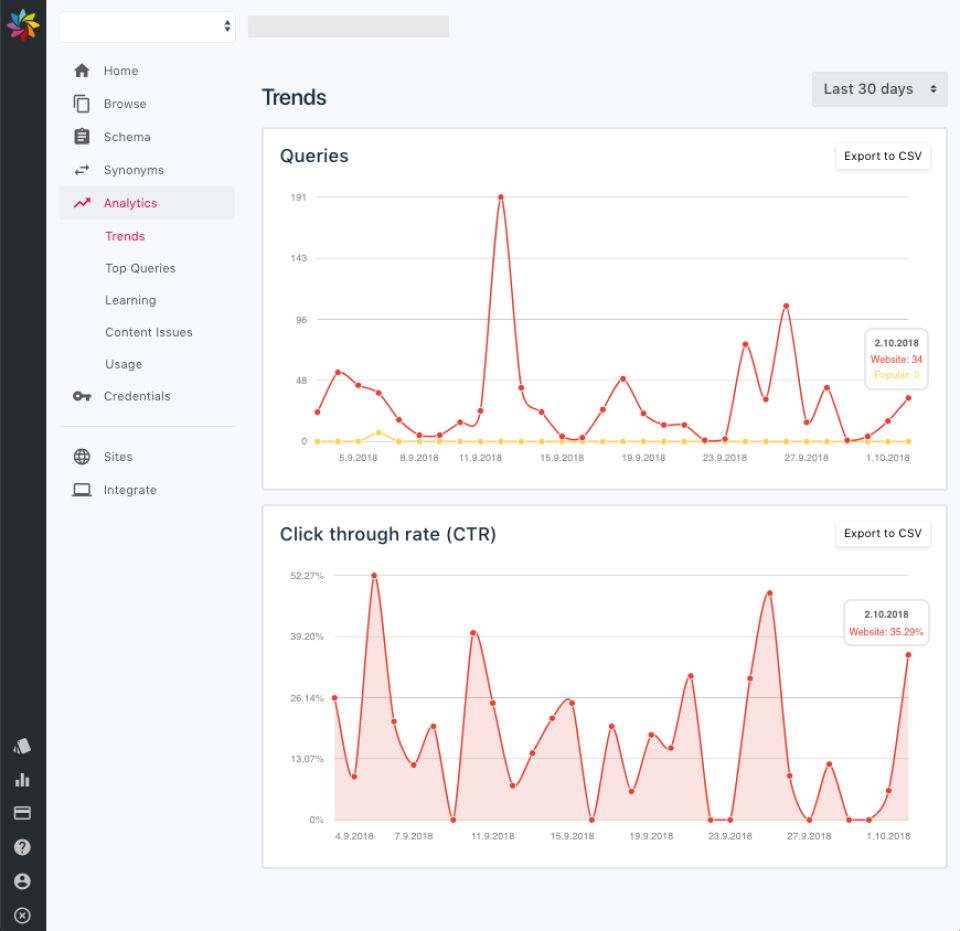The image size is (960, 931).
Task: Click the help question mark icon
Action: pyautogui.click(x=23, y=847)
